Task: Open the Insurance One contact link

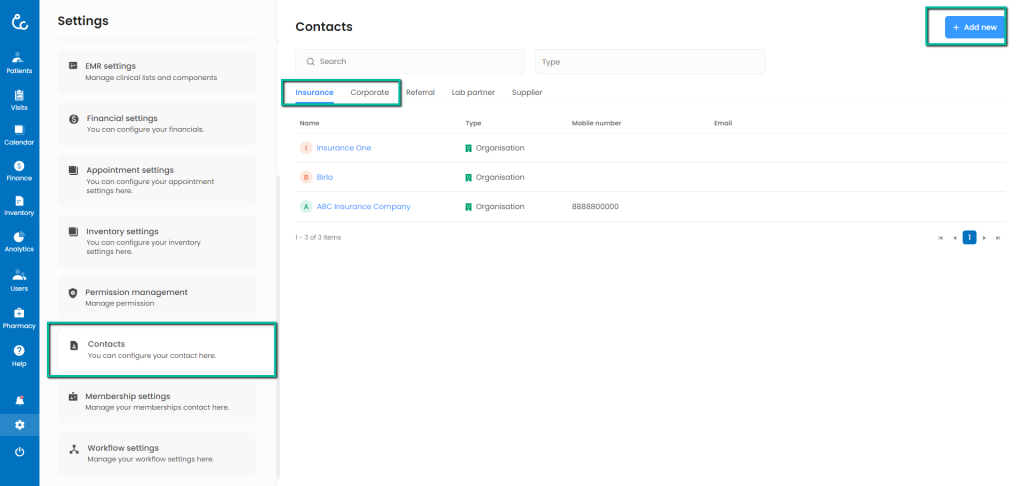Action: pyautogui.click(x=343, y=148)
